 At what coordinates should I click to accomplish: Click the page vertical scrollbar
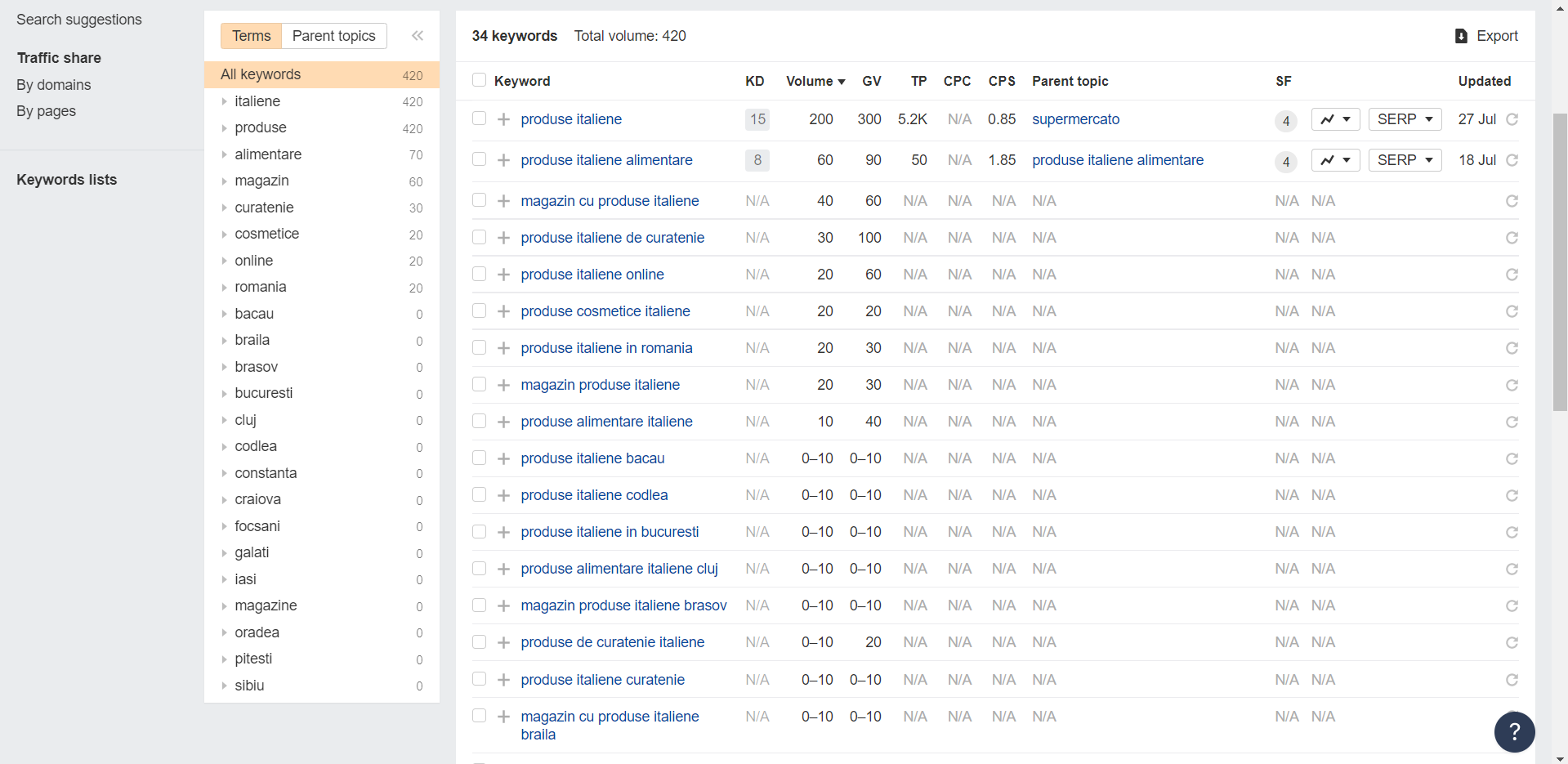point(1560,261)
